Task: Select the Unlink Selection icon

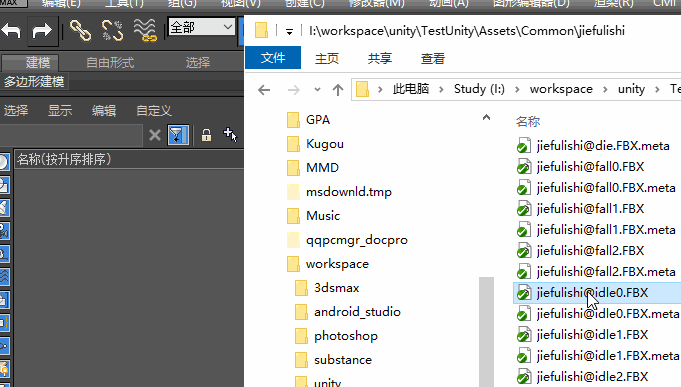Action: [x=112, y=30]
